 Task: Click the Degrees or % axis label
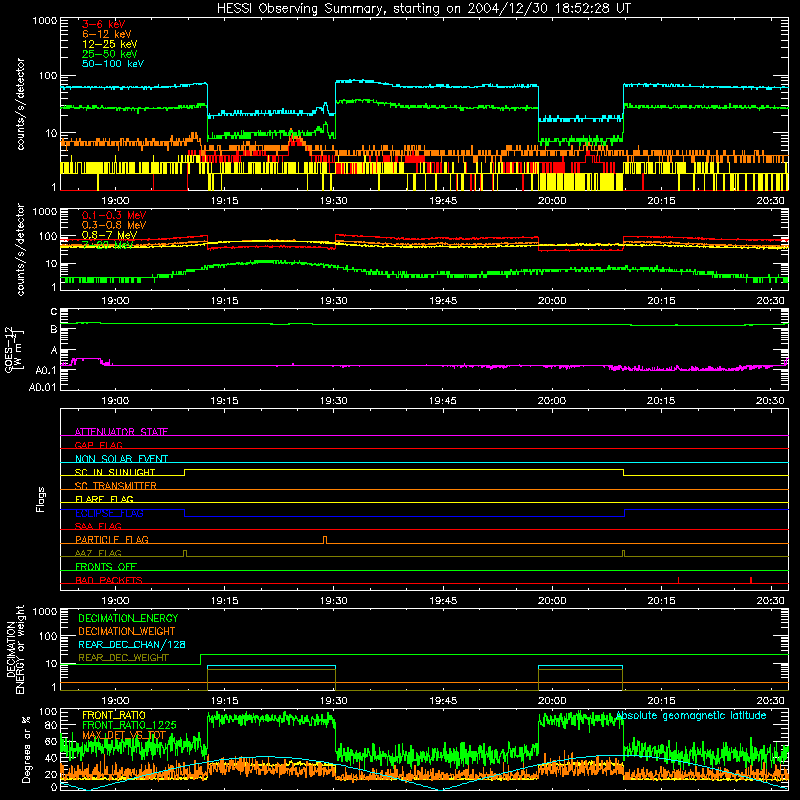tap(26, 749)
